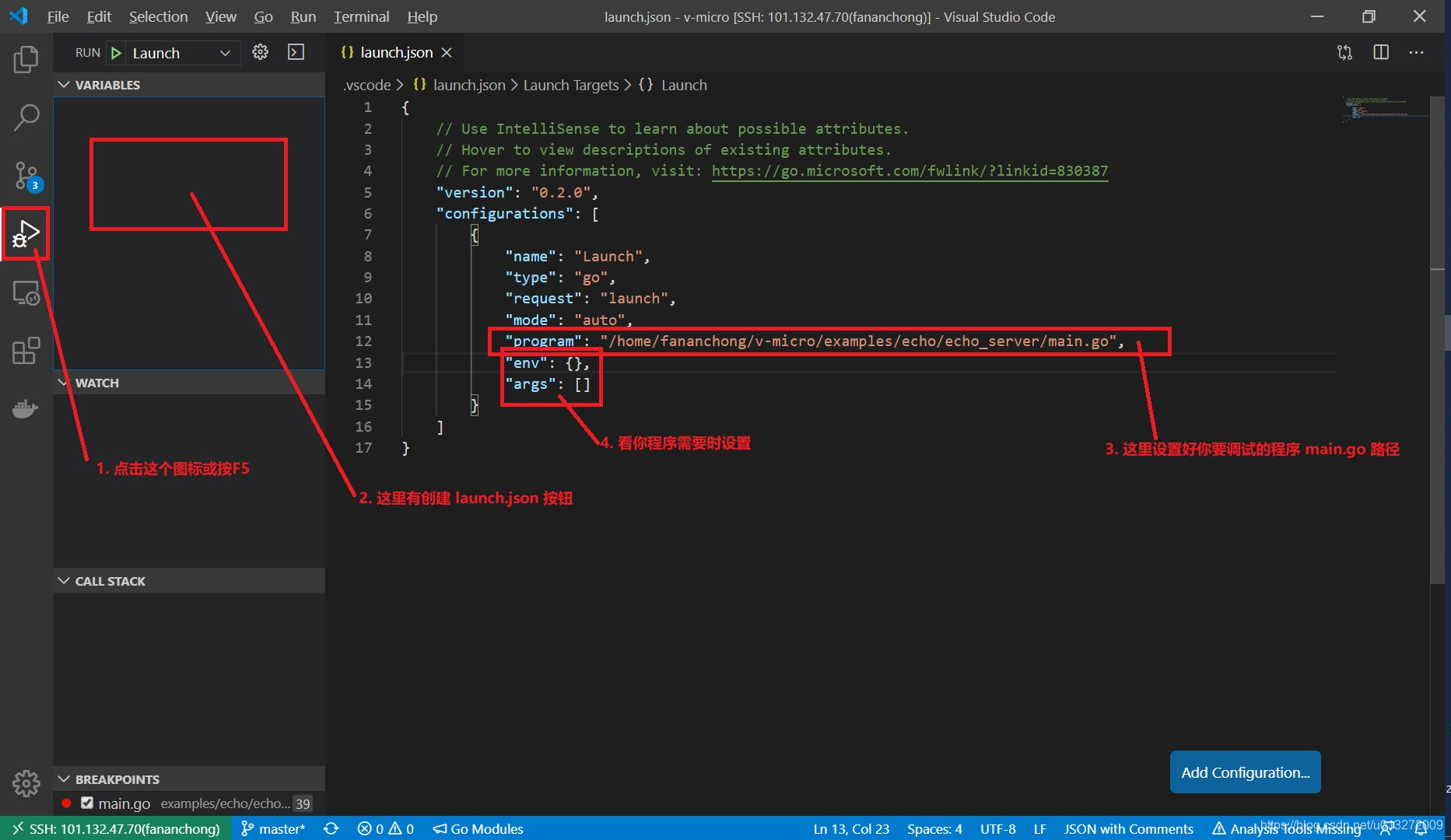This screenshot has height=840, width=1451.
Task: Collapse the VARIABLES section
Action: [x=189, y=85]
